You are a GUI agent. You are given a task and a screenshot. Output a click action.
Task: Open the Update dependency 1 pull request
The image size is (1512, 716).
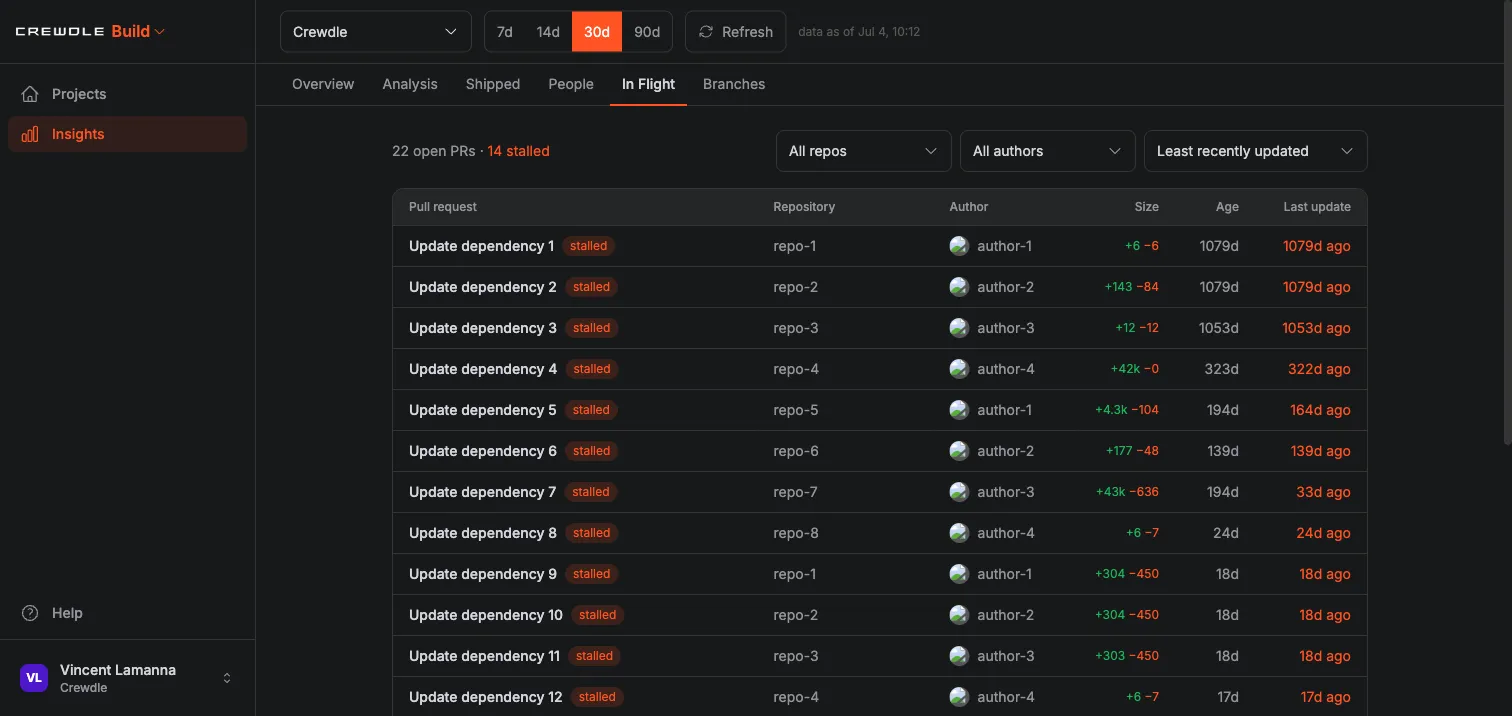click(481, 246)
